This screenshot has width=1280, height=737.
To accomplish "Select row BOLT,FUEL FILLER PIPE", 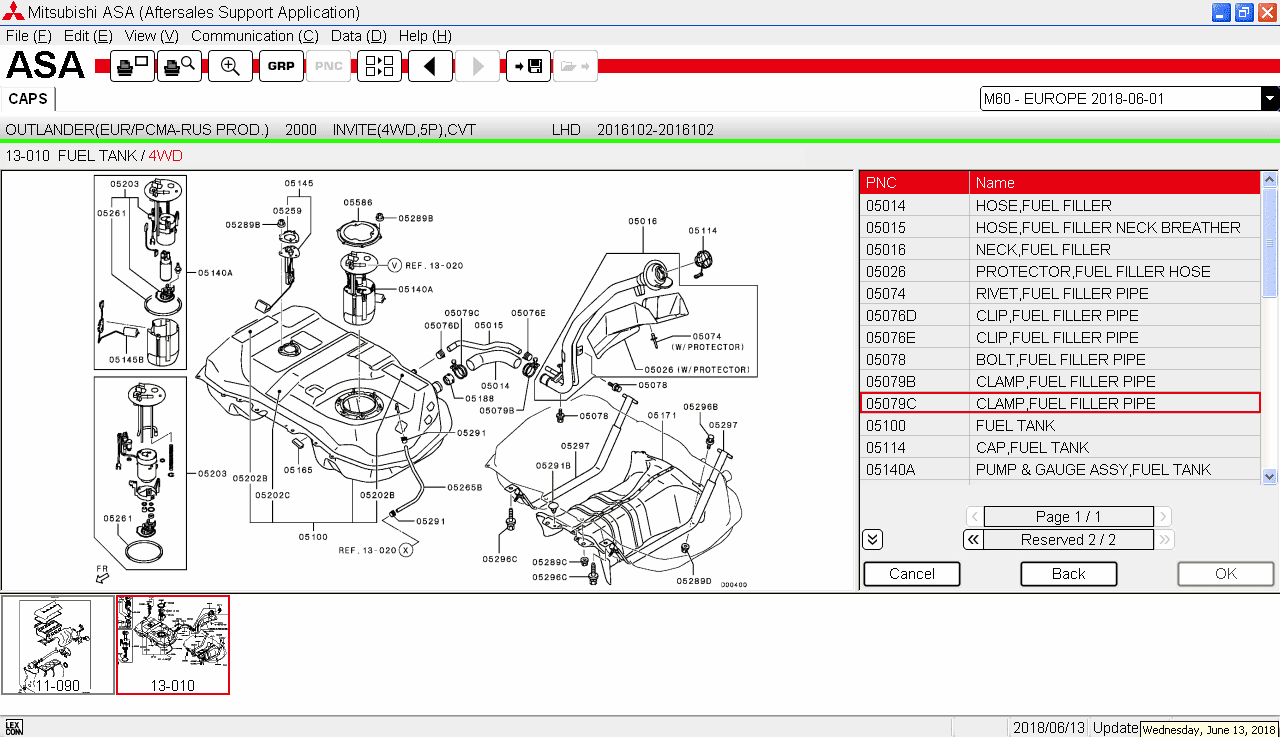I will (1060, 359).
